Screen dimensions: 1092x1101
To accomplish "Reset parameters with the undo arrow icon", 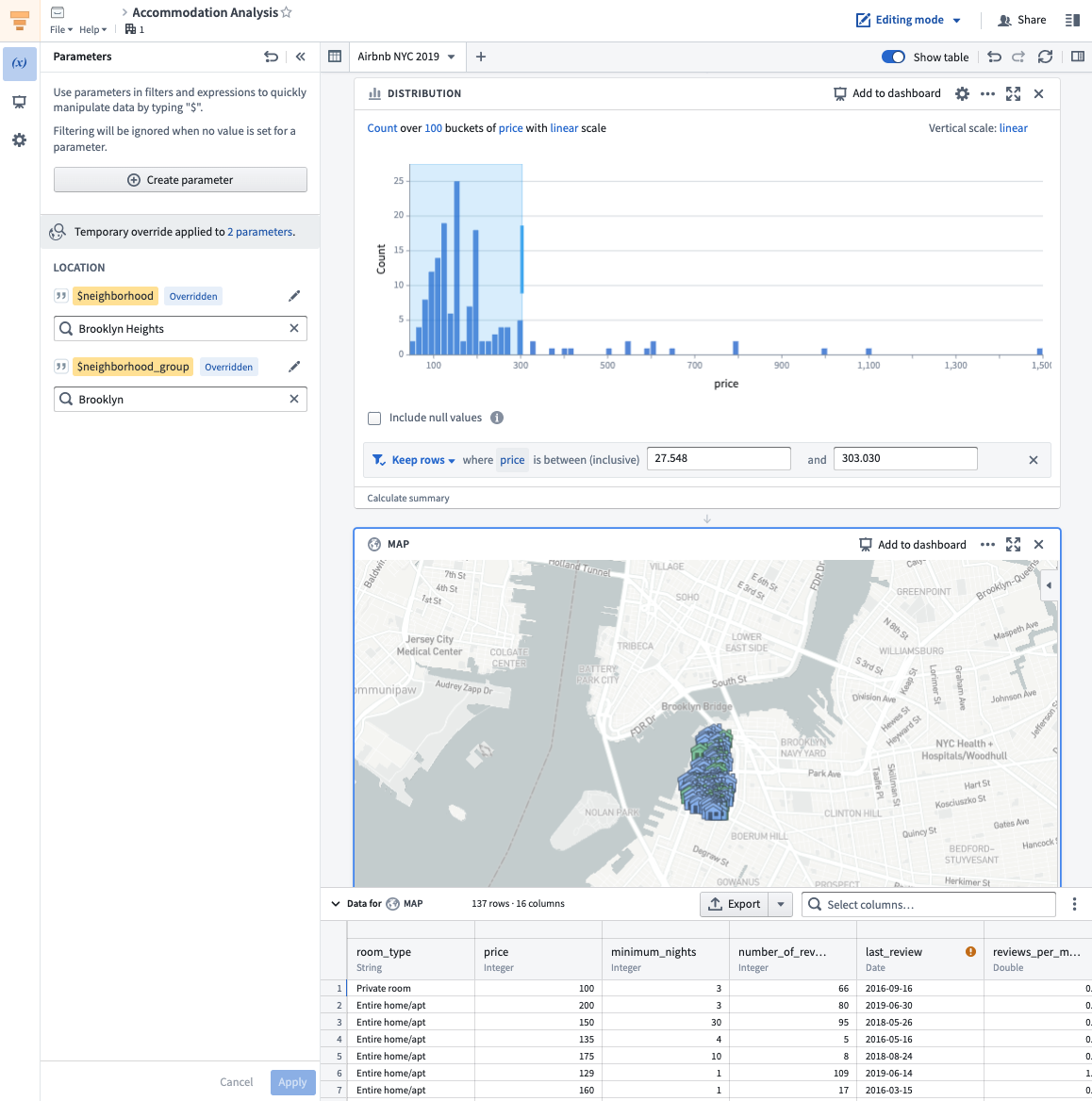I will [271, 57].
